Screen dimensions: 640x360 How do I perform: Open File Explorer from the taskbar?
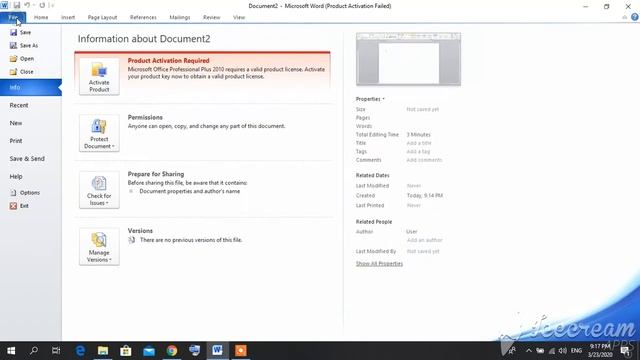103,351
